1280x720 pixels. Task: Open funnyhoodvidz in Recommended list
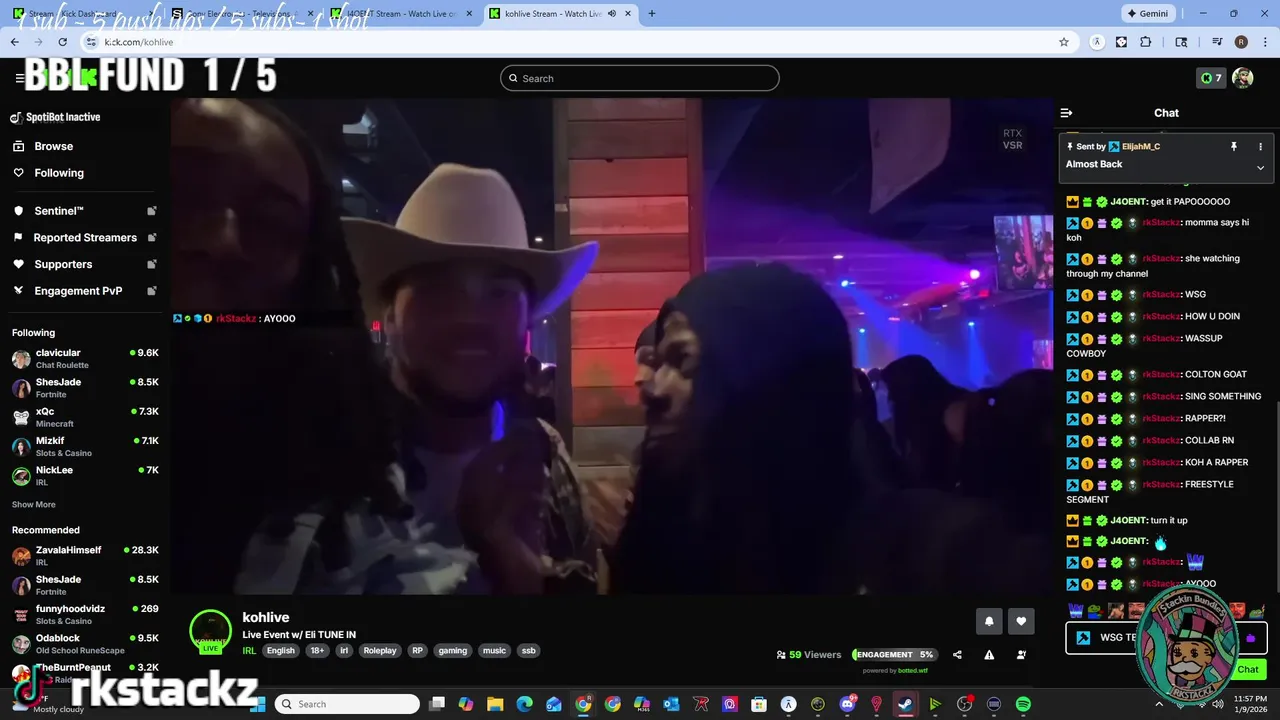tap(84, 614)
